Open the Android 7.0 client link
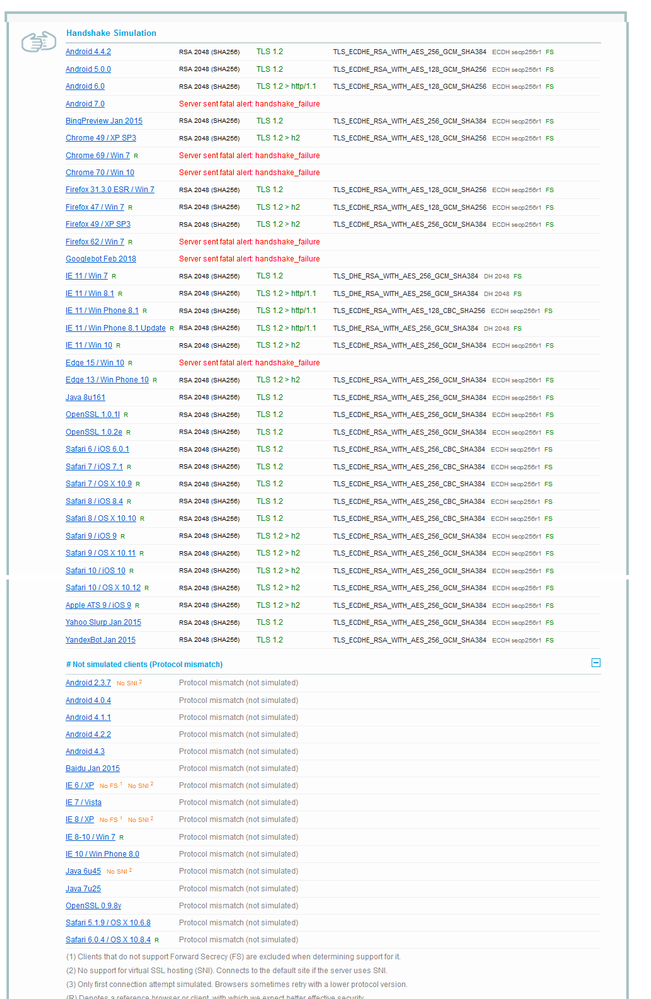This screenshot has height=999, width=651. [85, 104]
